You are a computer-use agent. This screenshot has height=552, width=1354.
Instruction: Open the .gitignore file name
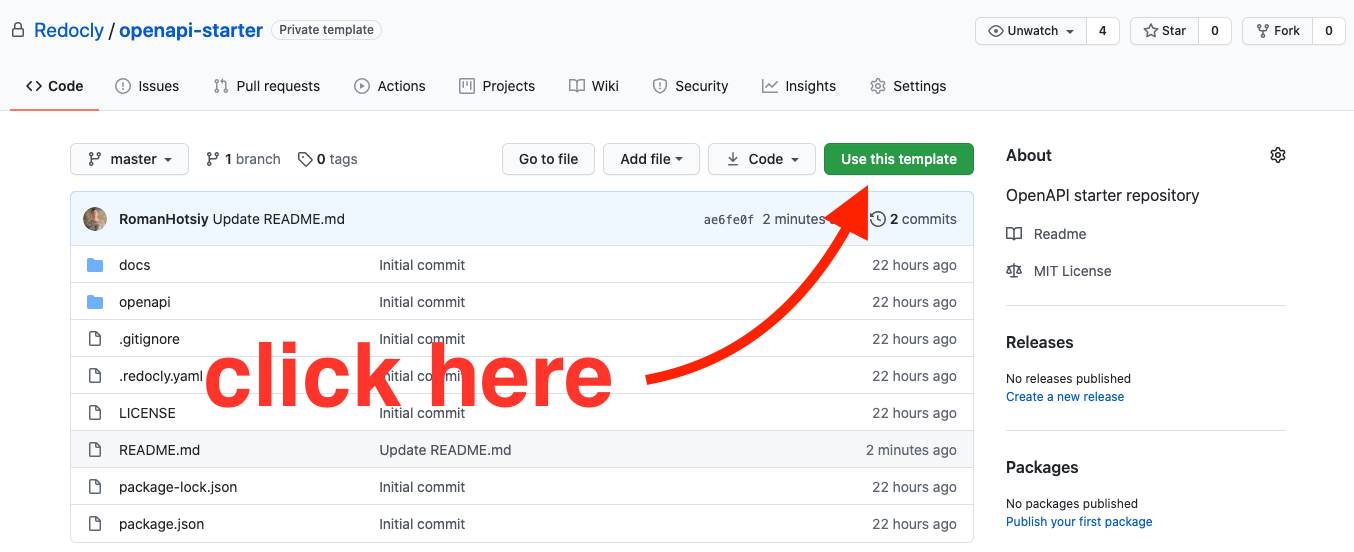tap(149, 339)
